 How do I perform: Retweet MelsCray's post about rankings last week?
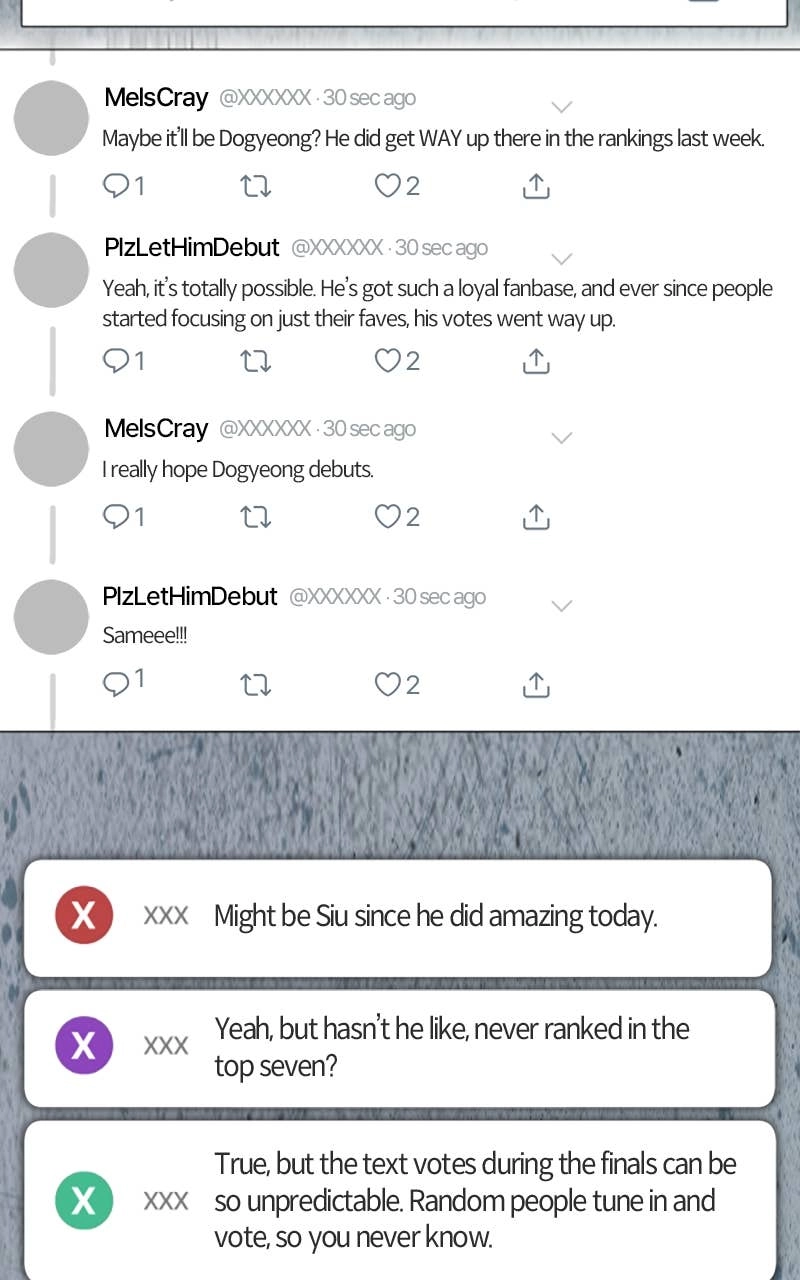pyautogui.click(x=257, y=186)
